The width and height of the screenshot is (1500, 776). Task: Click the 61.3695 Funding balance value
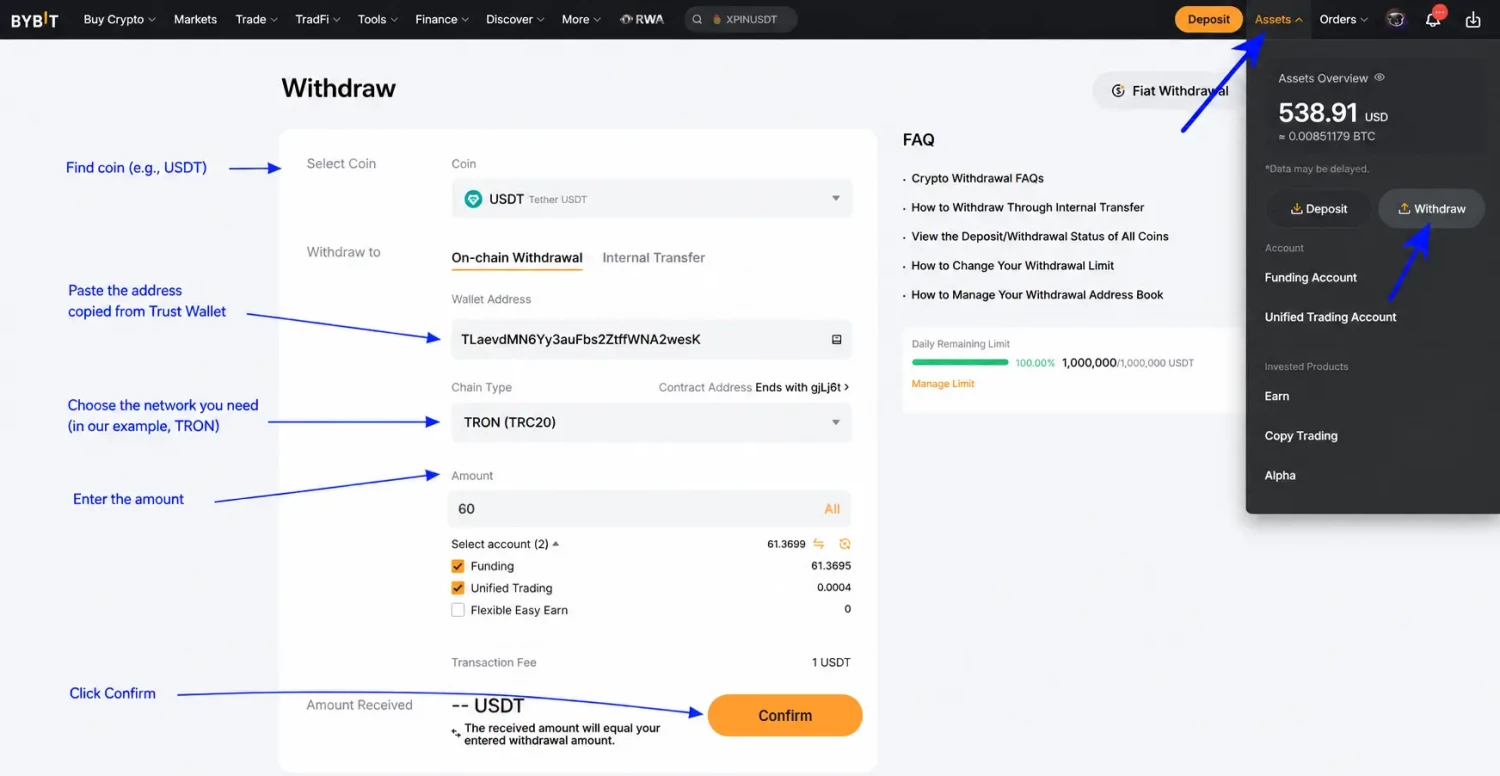[831, 566]
